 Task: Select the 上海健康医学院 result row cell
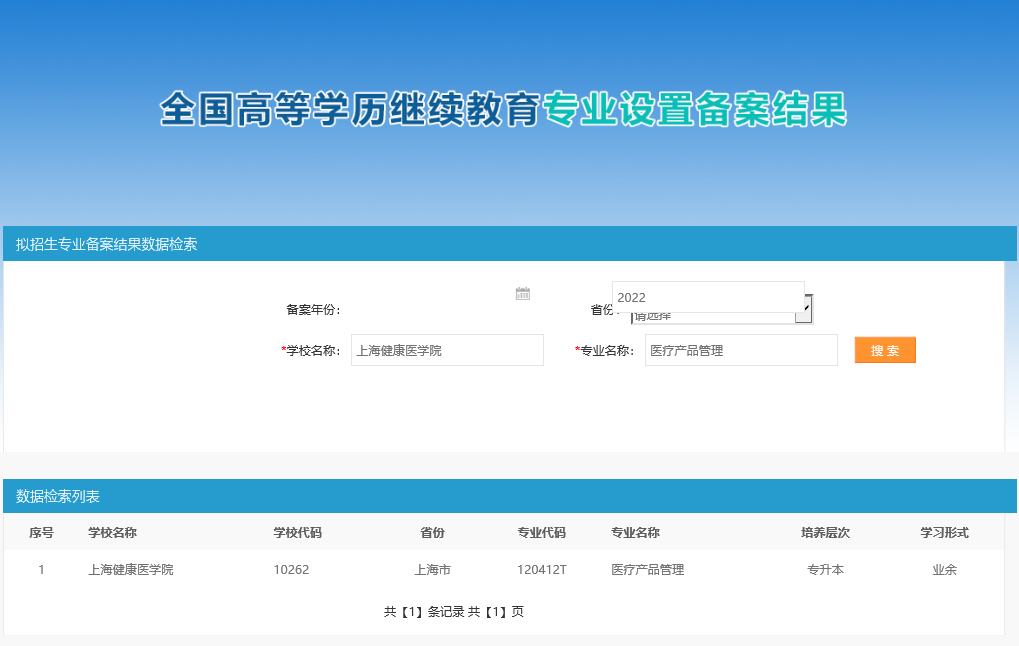131,570
